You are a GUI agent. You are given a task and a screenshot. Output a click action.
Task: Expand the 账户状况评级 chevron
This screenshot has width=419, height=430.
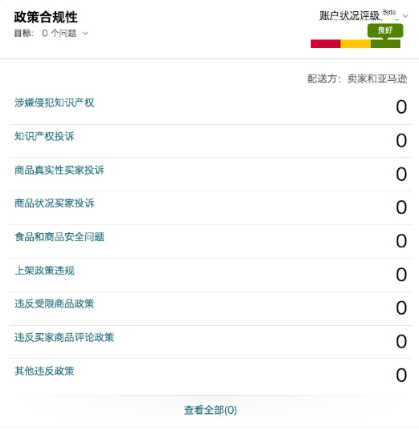coord(405,16)
